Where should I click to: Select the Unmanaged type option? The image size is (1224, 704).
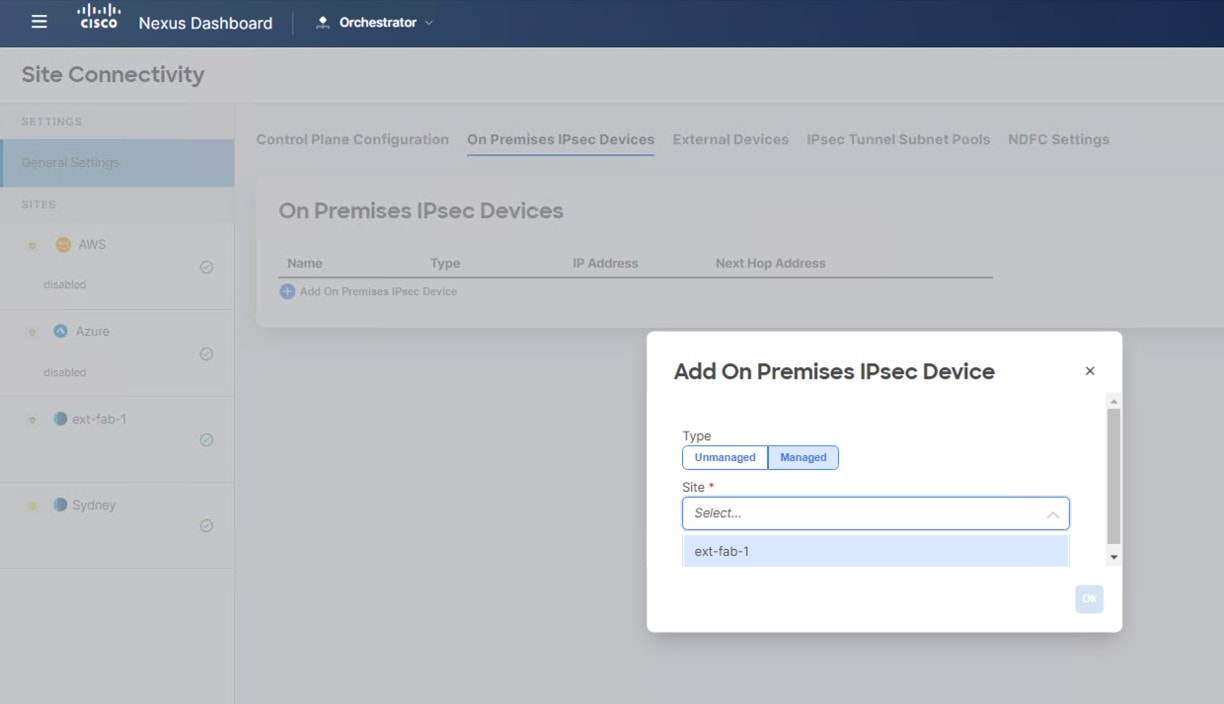[725, 457]
